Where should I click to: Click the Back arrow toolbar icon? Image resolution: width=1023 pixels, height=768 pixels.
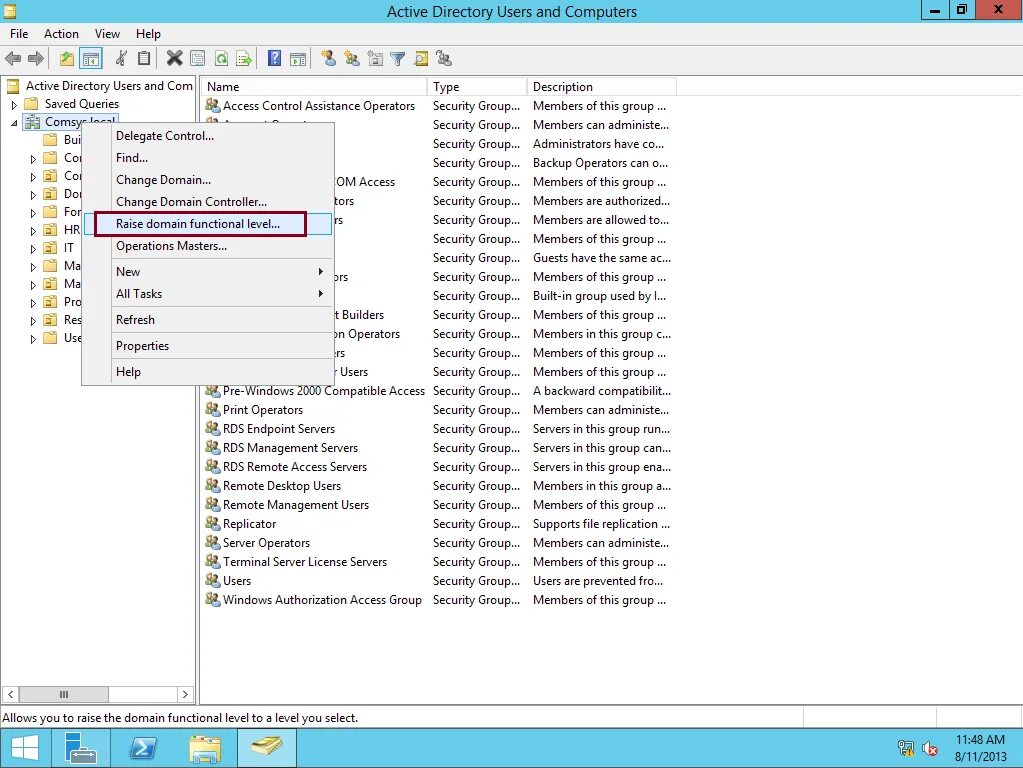(x=13, y=59)
